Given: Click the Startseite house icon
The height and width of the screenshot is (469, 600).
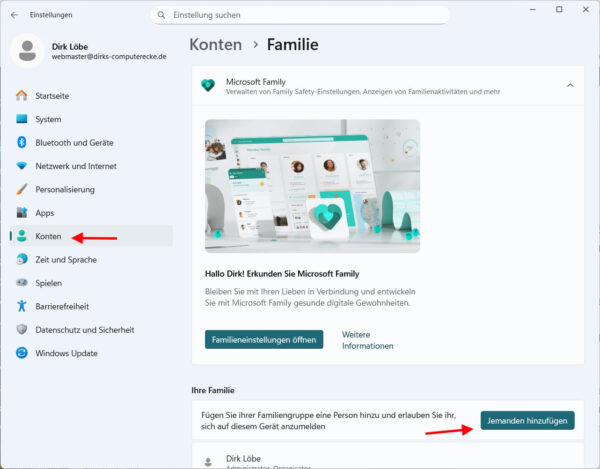Looking at the screenshot, I should (x=22, y=96).
